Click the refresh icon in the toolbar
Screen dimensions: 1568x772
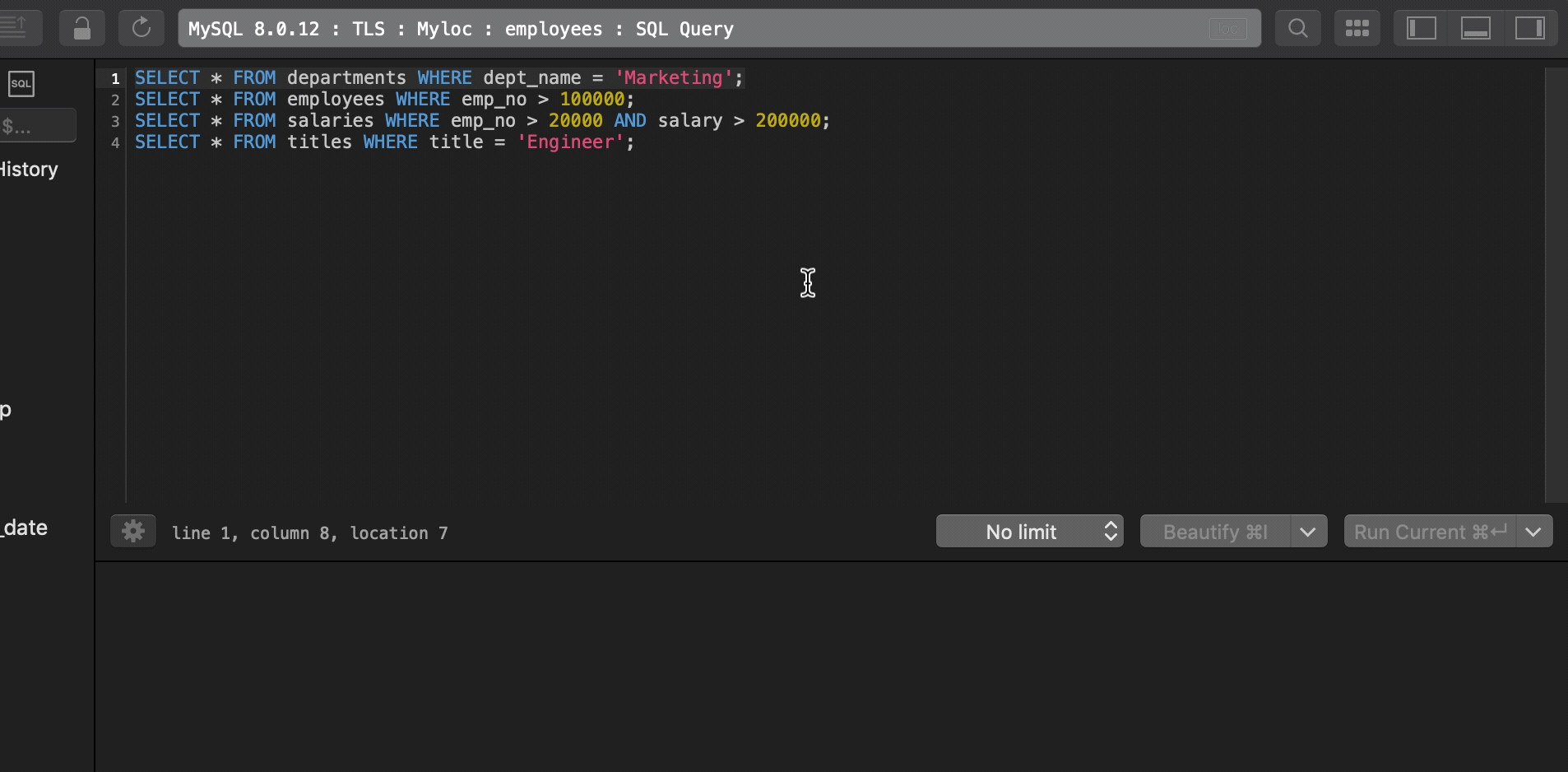[x=141, y=28]
